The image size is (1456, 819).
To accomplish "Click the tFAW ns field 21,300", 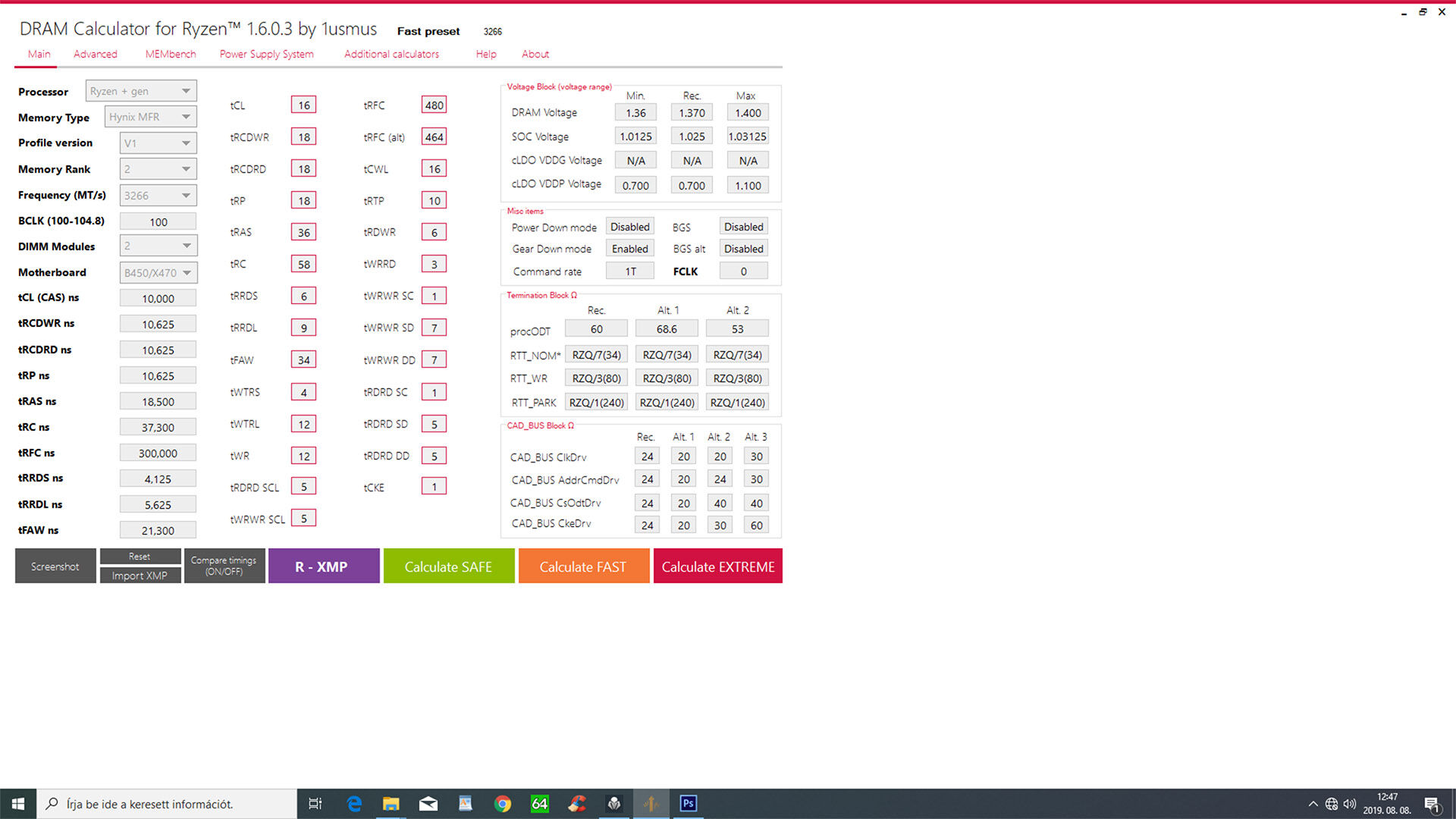I will point(158,530).
